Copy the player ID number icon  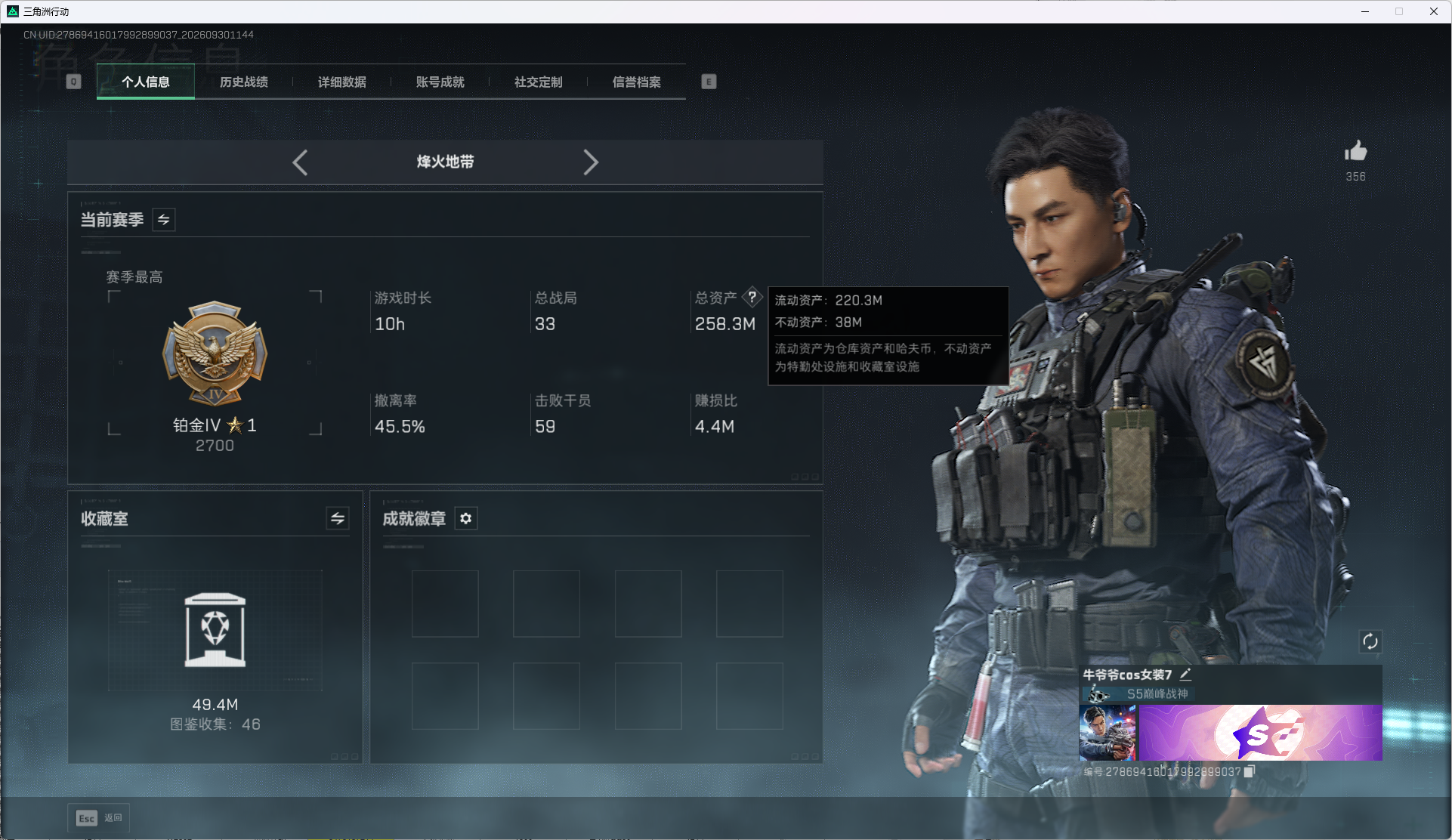[1250, 771]
